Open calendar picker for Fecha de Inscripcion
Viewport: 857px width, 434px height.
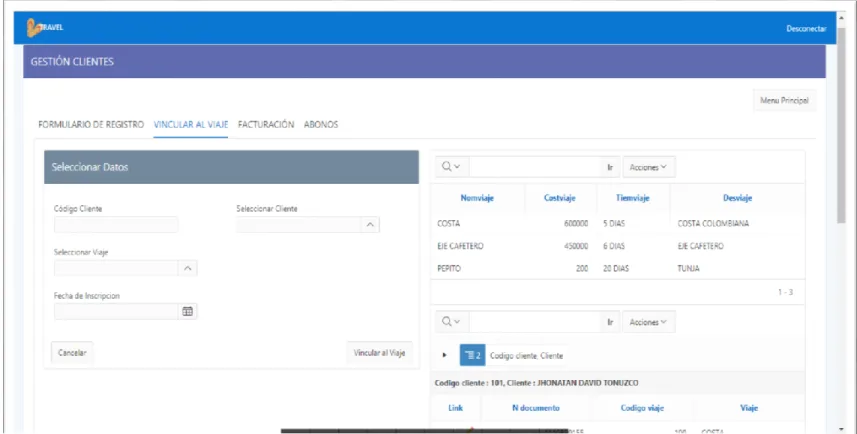click(x=187, y=312)
